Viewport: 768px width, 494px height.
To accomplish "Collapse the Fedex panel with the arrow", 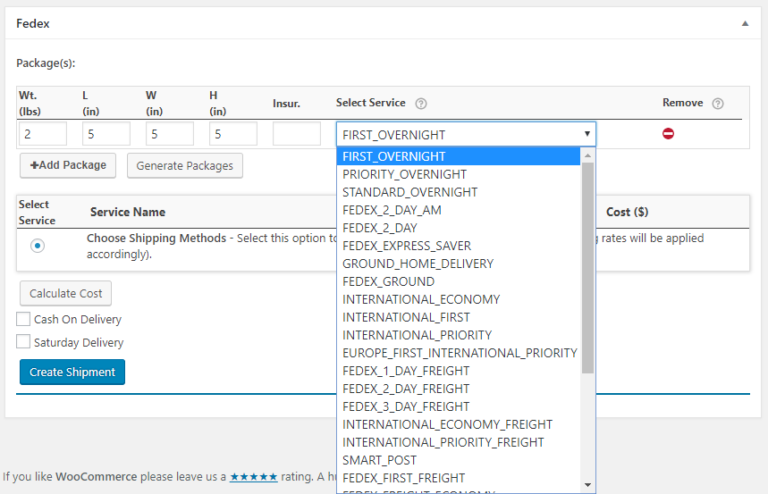I will point(745,24).
